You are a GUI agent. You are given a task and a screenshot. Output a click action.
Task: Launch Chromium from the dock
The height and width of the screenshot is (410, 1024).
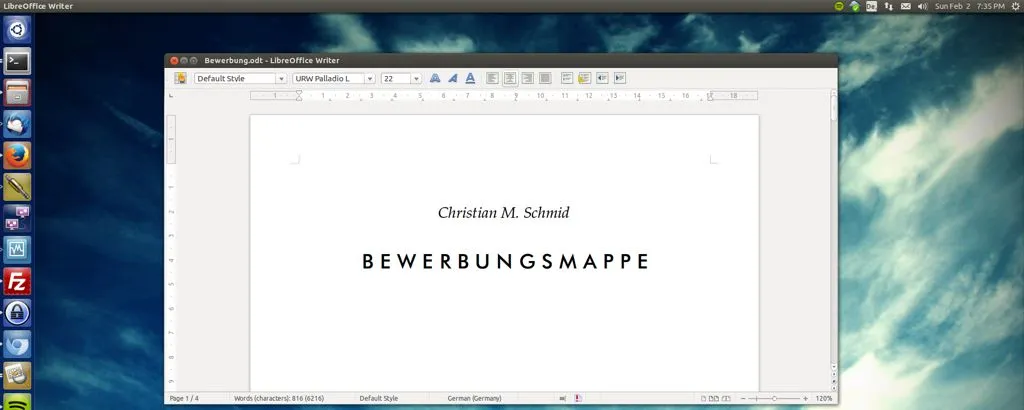click(17, 344)
